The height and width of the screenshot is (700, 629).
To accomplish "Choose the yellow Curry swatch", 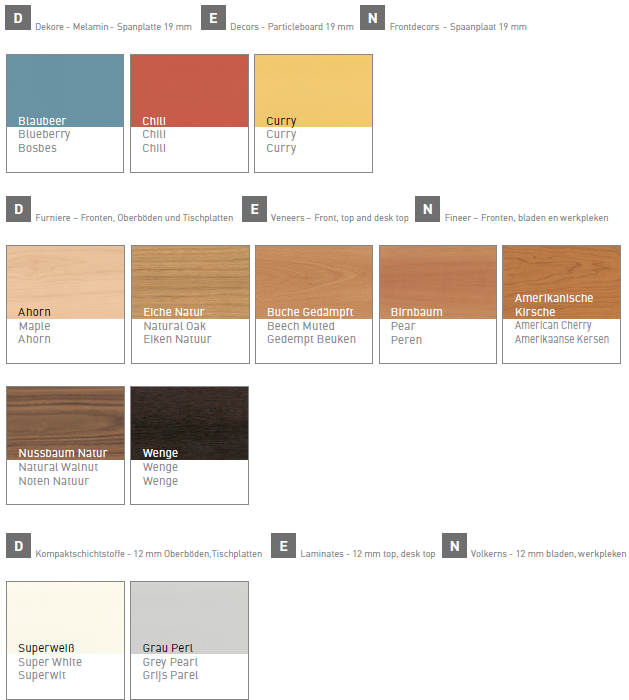I will 313,90.
